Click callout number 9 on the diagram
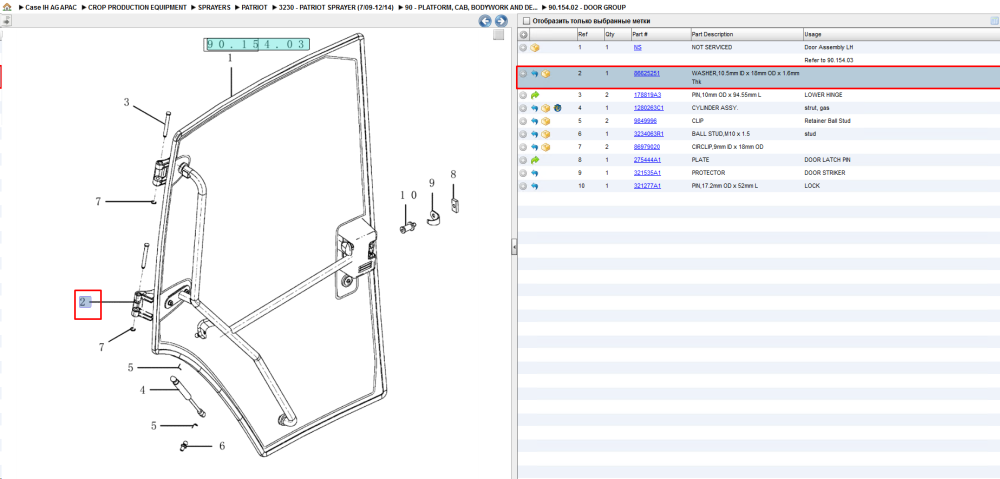This screenshot has height=479, width=1000. click(x=432, y=183)
